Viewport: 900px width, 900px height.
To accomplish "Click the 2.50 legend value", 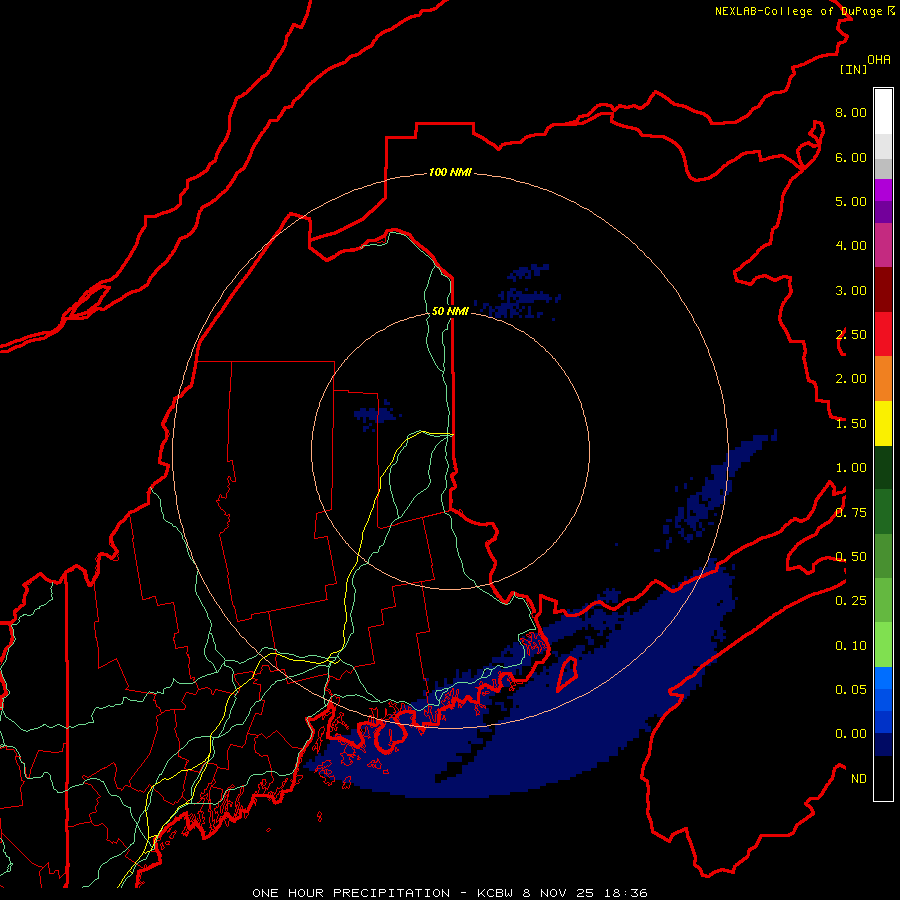I will [x=851, y=335].
